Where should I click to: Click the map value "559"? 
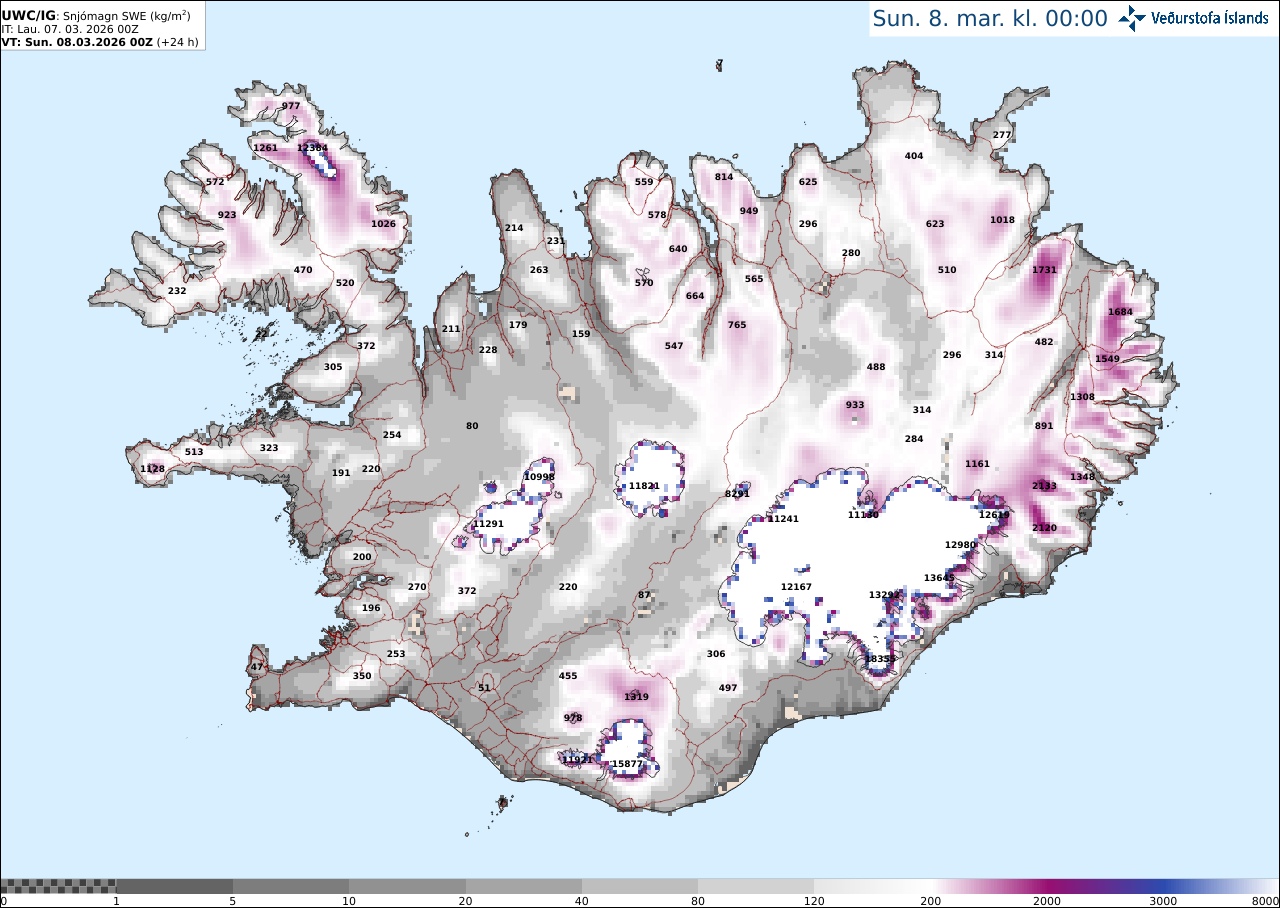click(x=644, y=182)
